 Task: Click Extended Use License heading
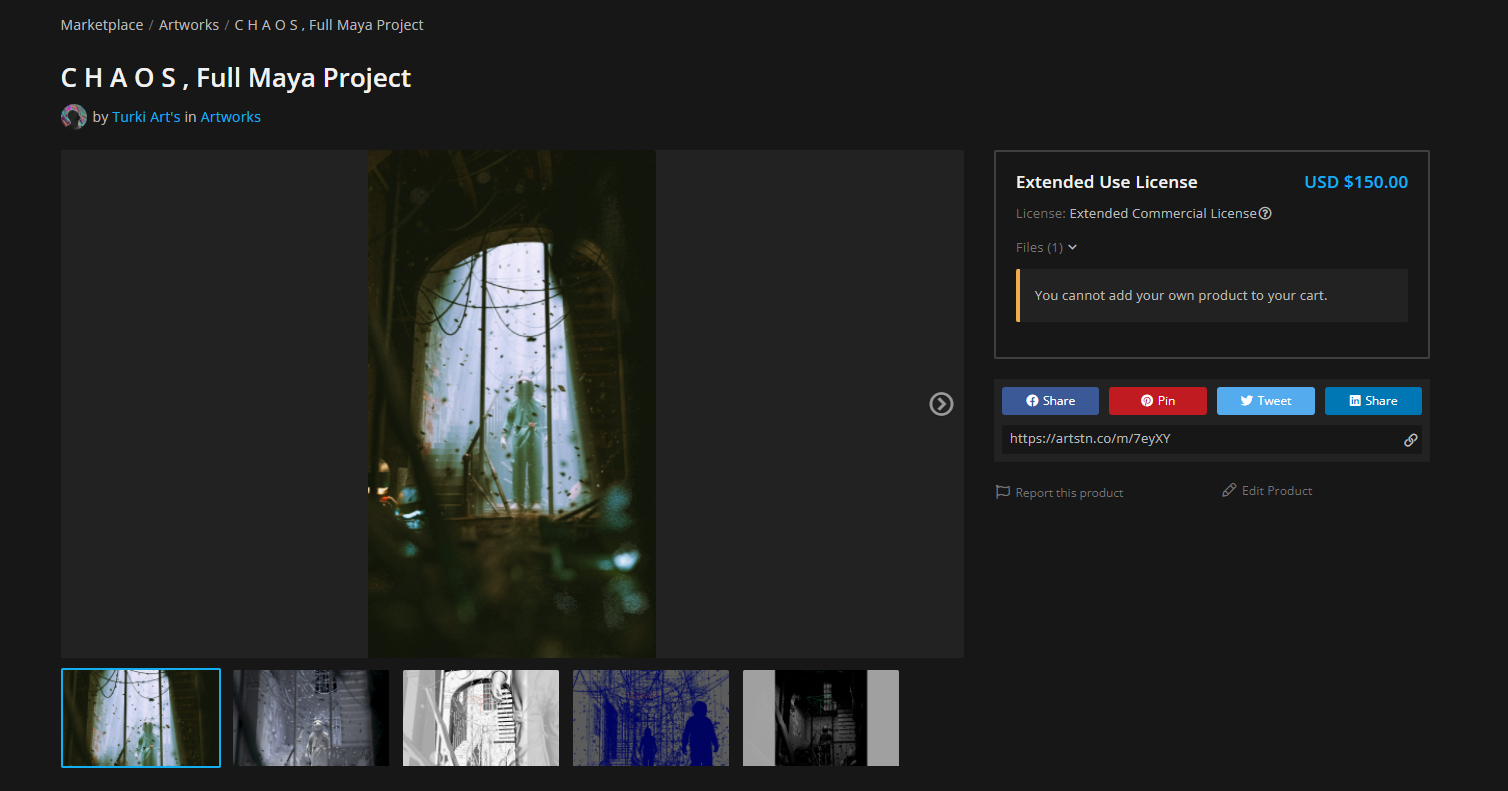[x=1106, y=182]
